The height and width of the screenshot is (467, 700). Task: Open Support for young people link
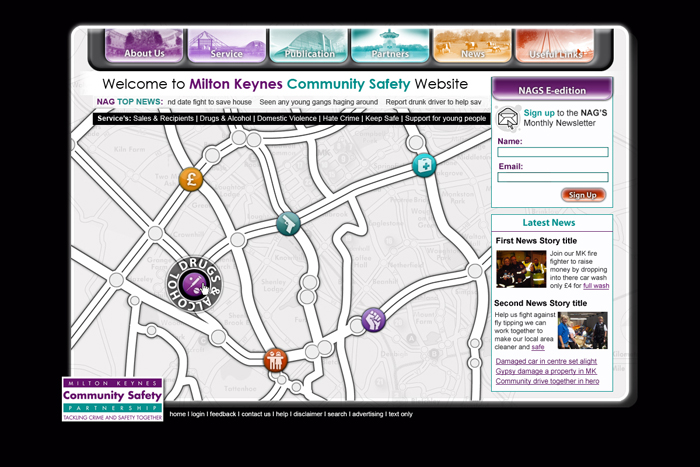(x=446, y=119)
